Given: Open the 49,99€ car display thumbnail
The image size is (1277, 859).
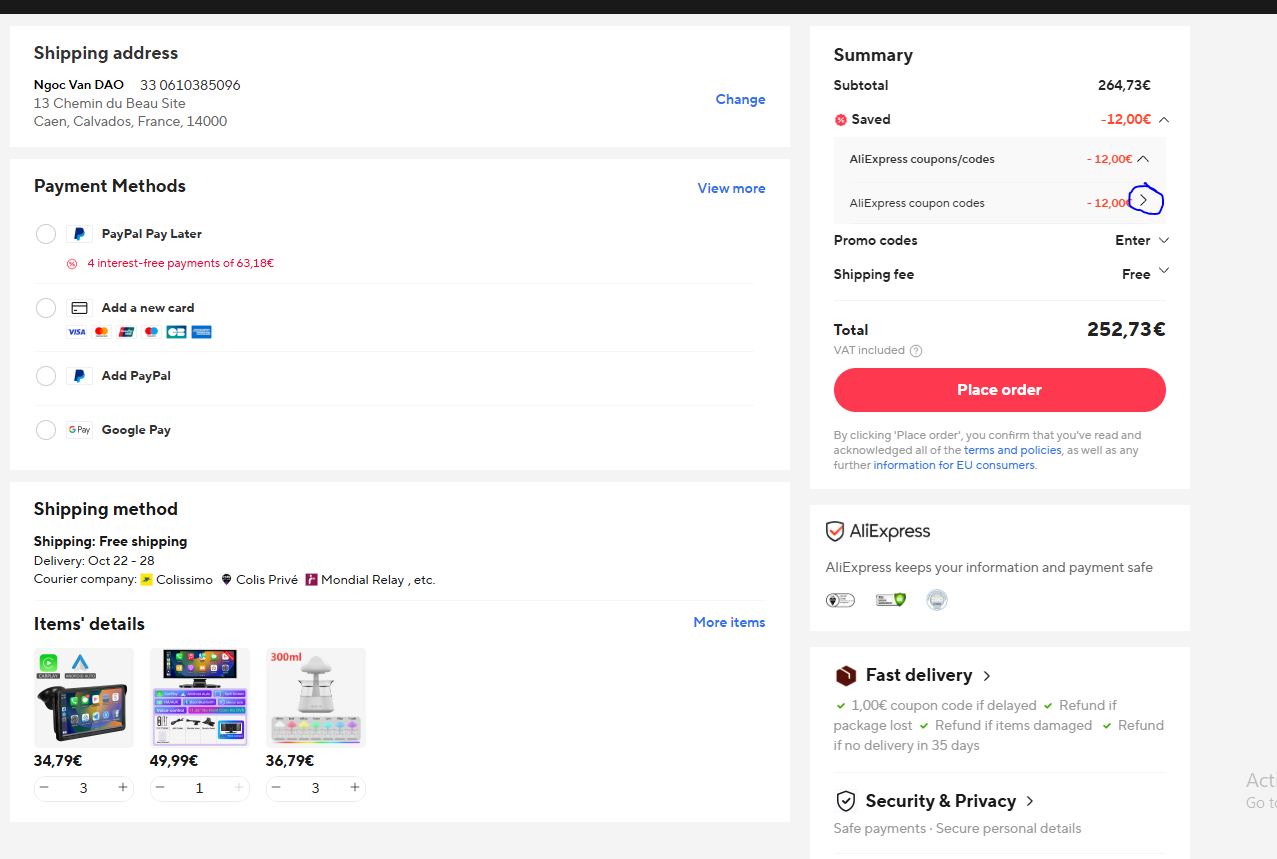Looking at the screenshot, I should (x=200, y=697).
